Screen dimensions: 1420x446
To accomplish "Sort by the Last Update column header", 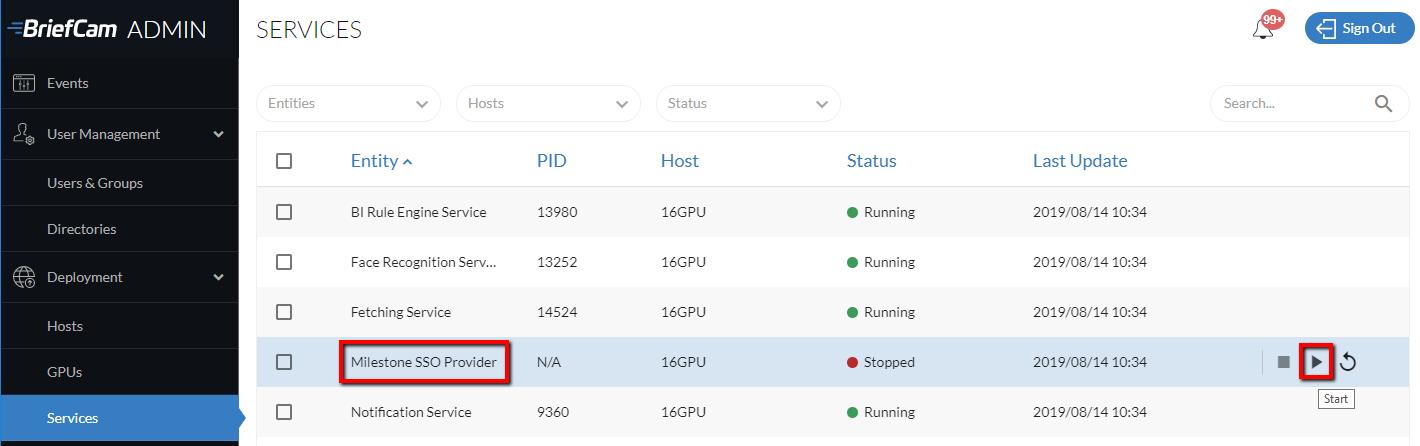I will coord(1080,161).
